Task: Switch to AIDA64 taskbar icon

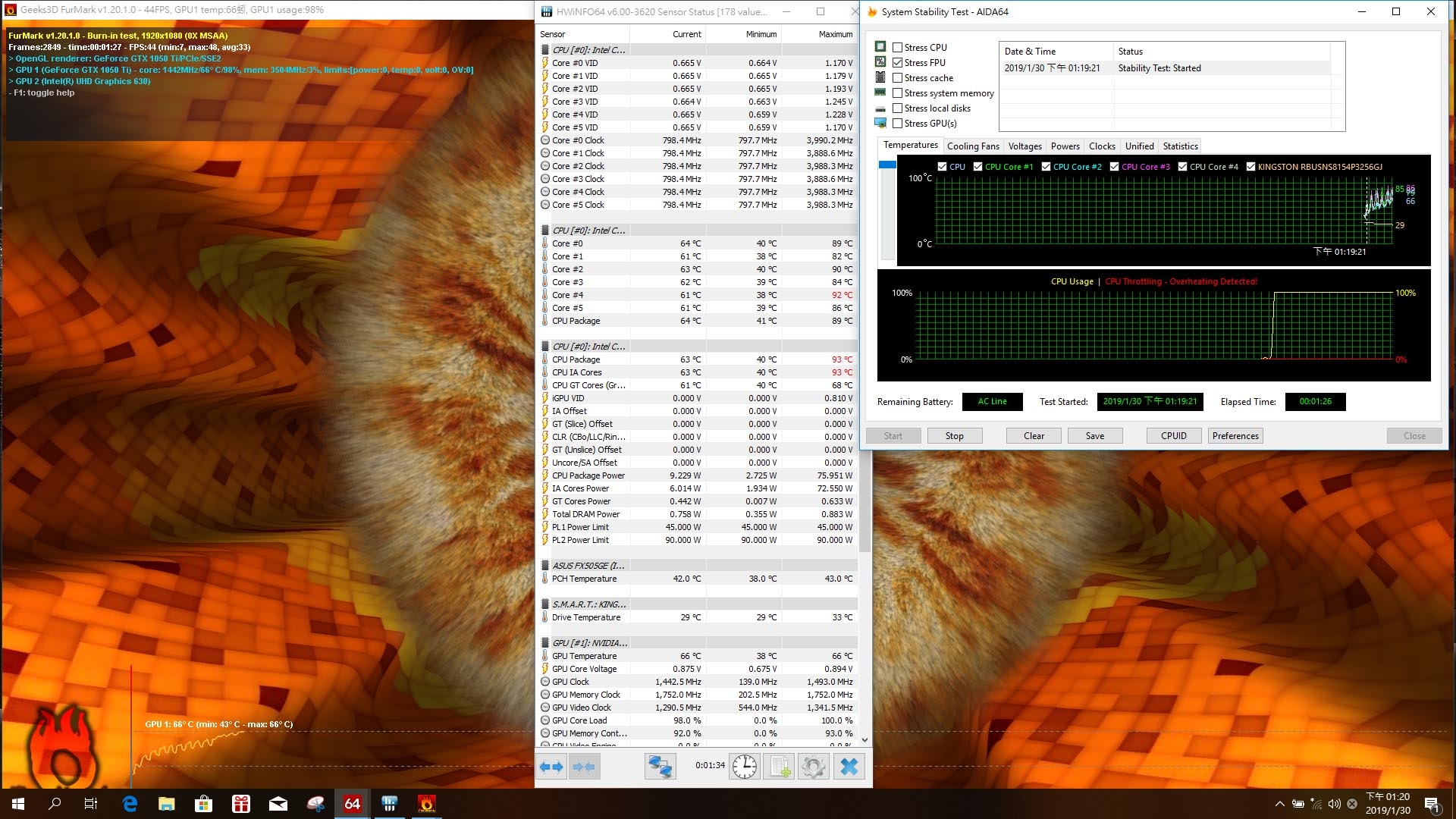Action: coord(353,804)
